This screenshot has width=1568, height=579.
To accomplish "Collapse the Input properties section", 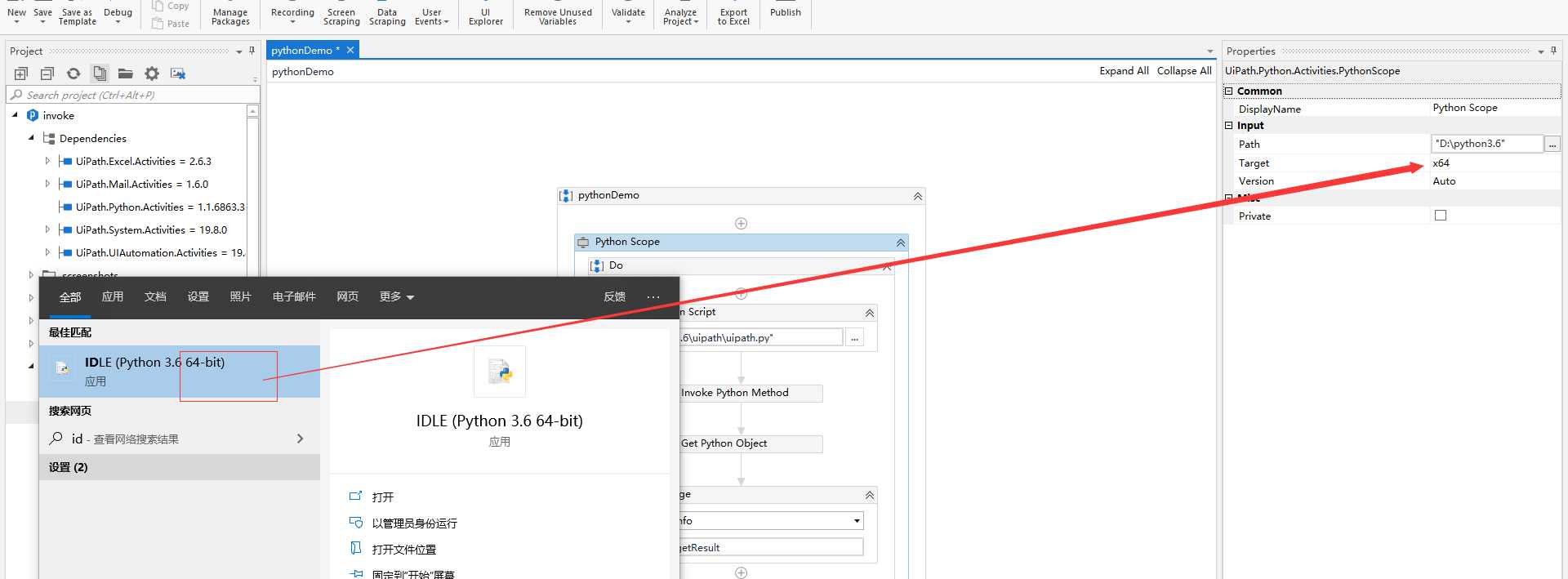I will click(x=1228, y=125).
